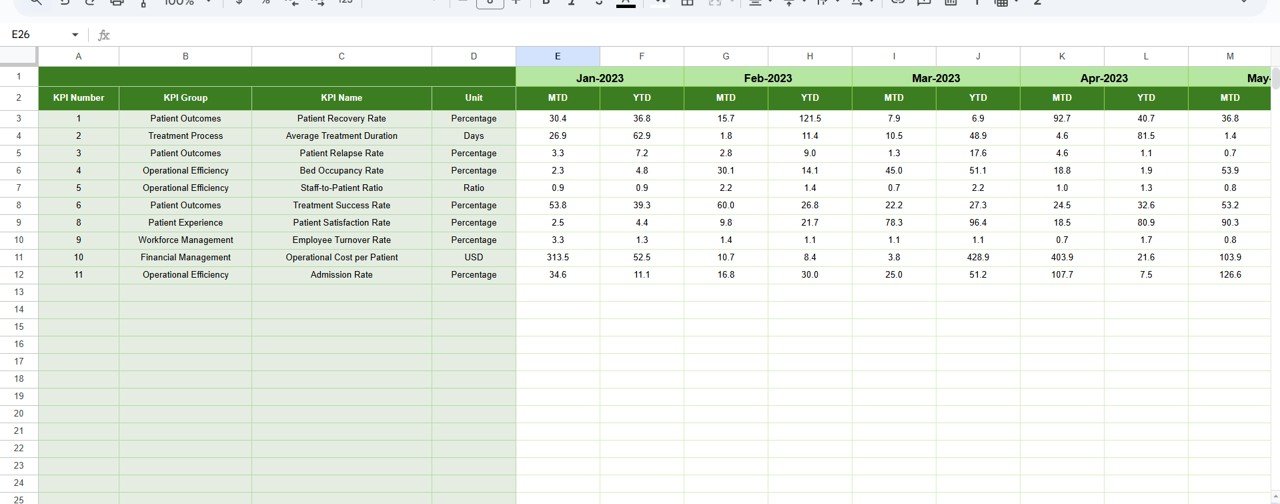Select the cell with value 403.9
Screen dimensions: 1280x504
pyautogui.click(x=1062, y=257)
